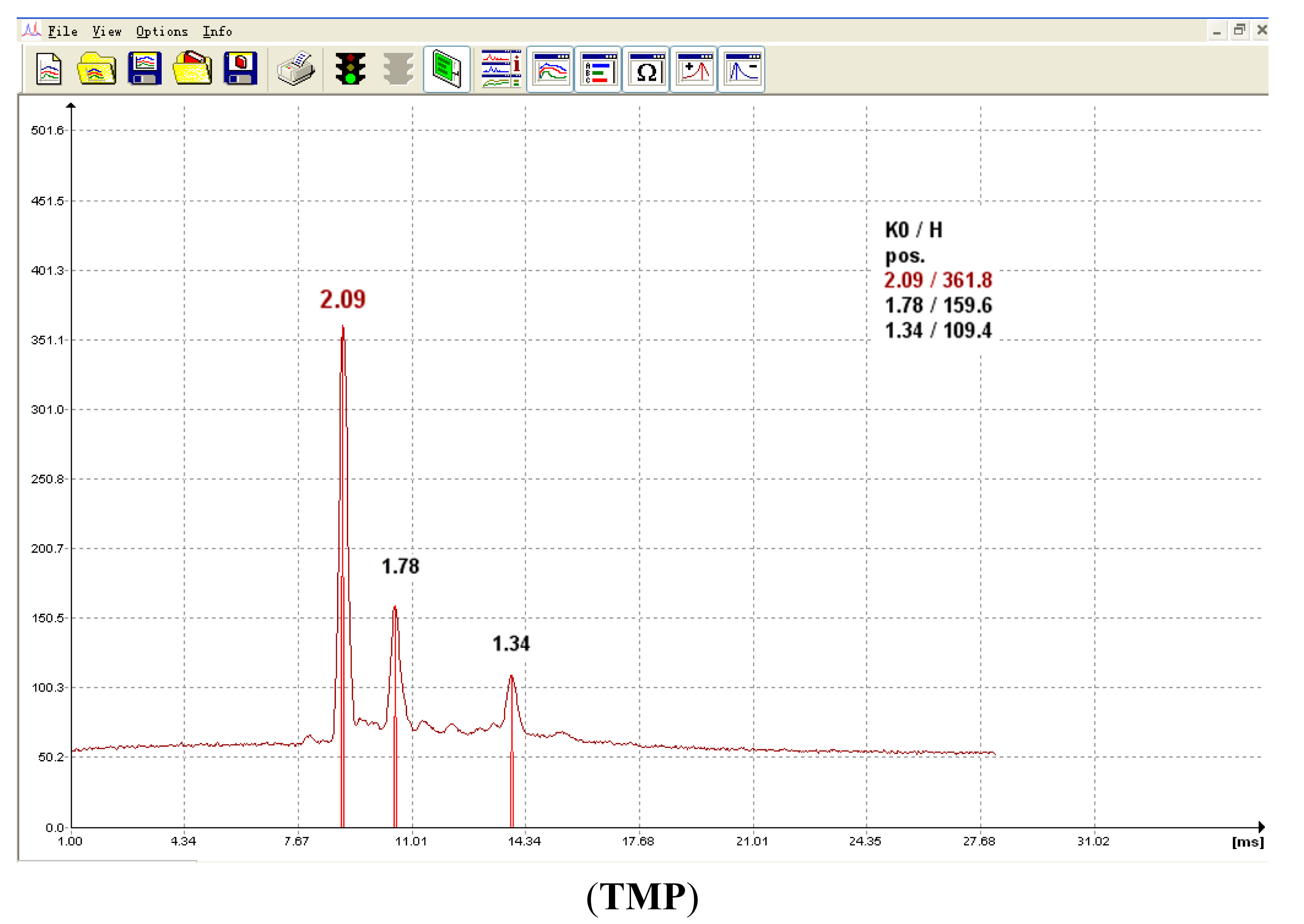The width and height of the screenshot is (1304, 924).
Task: Open the File menu
Action: coord(63,31)
